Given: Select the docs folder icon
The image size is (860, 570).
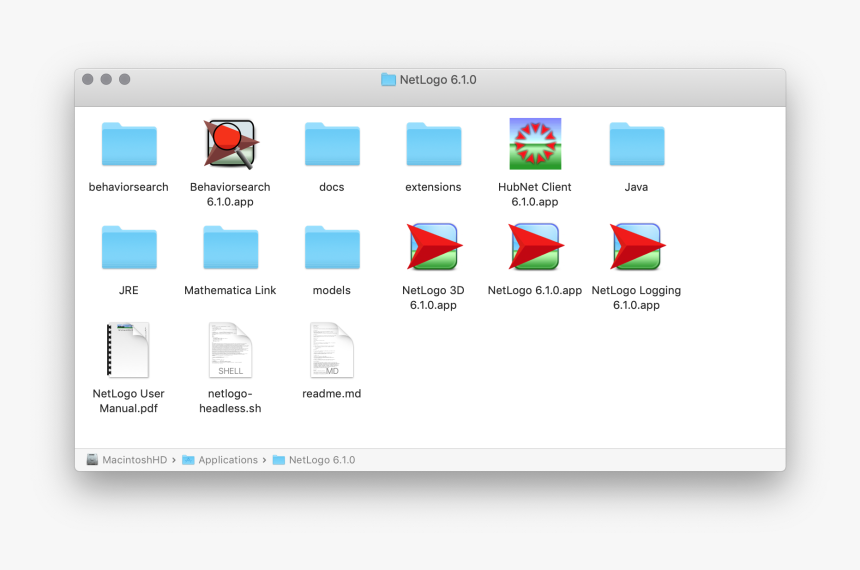Looking at the screenshot, I should click(332, 144).
